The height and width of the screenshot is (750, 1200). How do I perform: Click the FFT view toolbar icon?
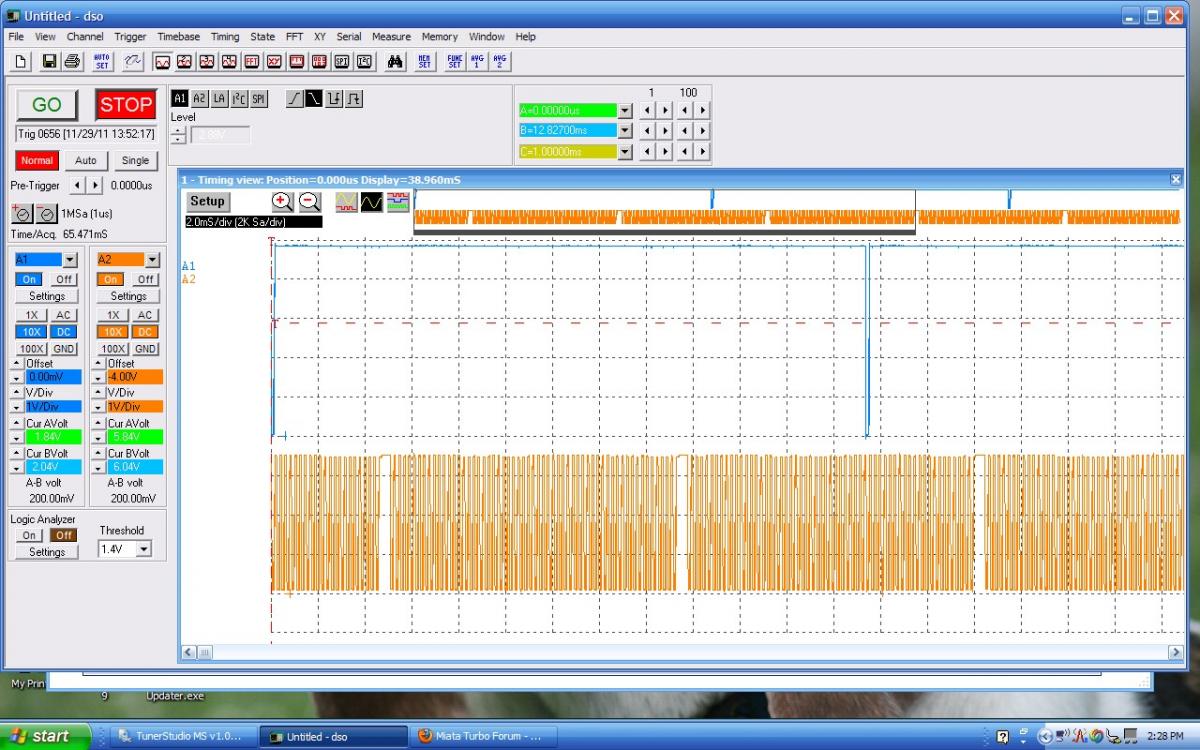click(x=252, y=61)
